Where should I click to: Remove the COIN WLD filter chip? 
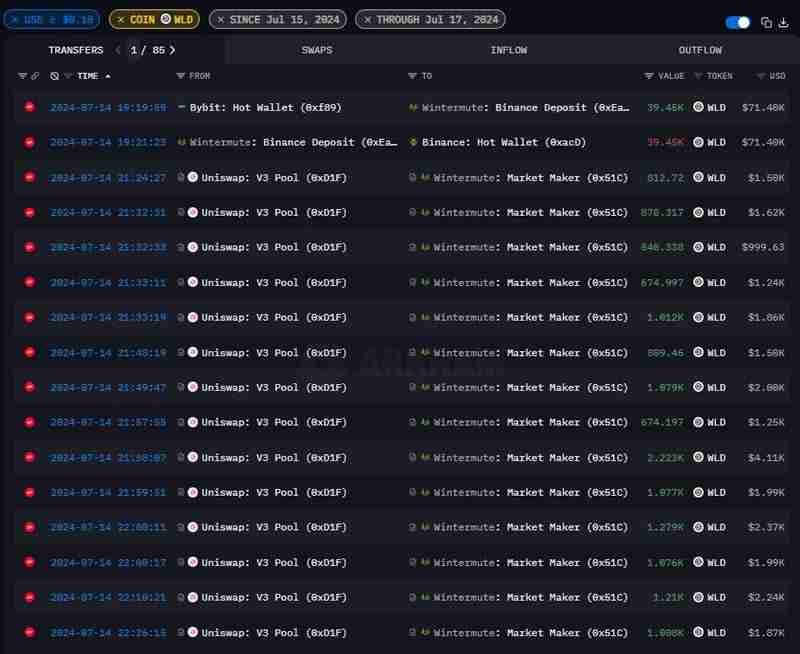[121, 20]
